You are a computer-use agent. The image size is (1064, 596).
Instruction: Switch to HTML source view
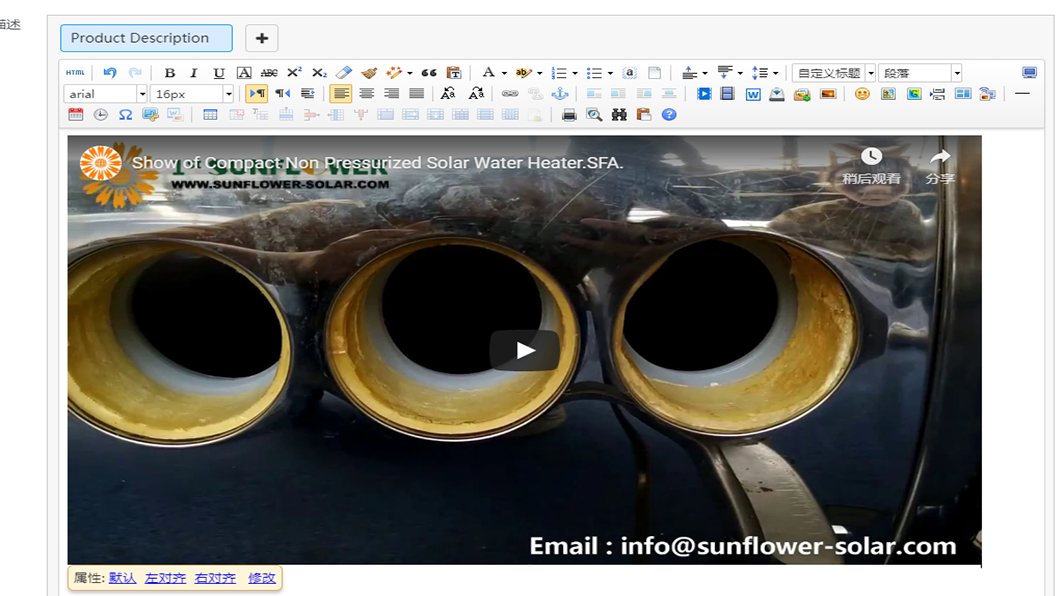coord(75,73)
